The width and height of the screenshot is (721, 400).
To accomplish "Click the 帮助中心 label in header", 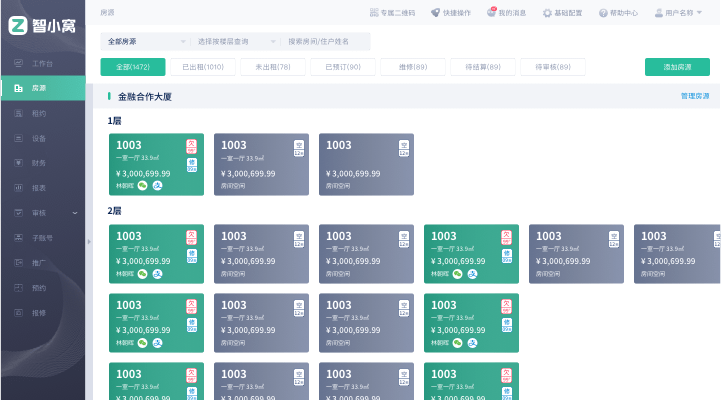I will [x=624, y=13].
